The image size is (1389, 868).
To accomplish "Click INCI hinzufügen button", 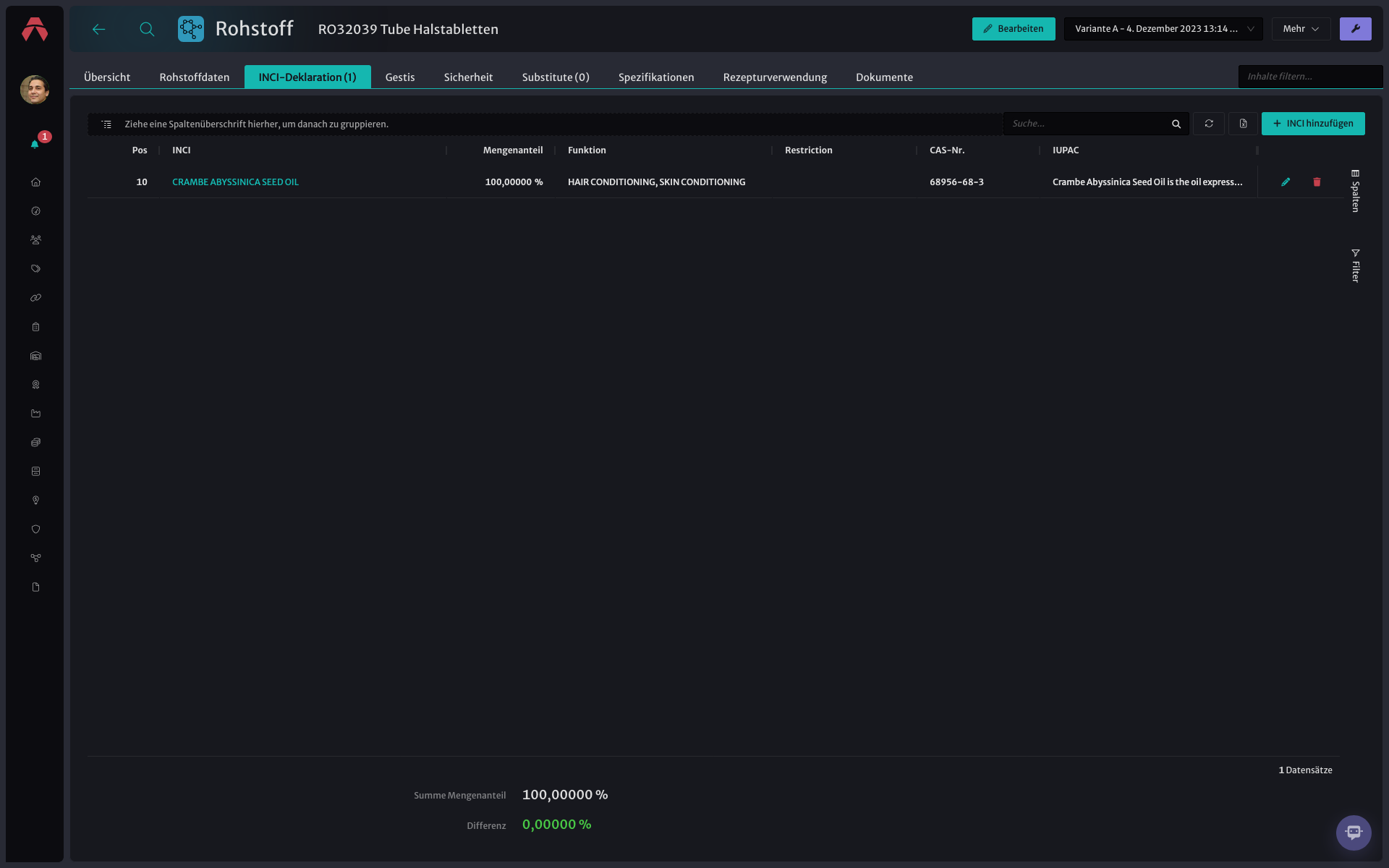I will 1313,124.
